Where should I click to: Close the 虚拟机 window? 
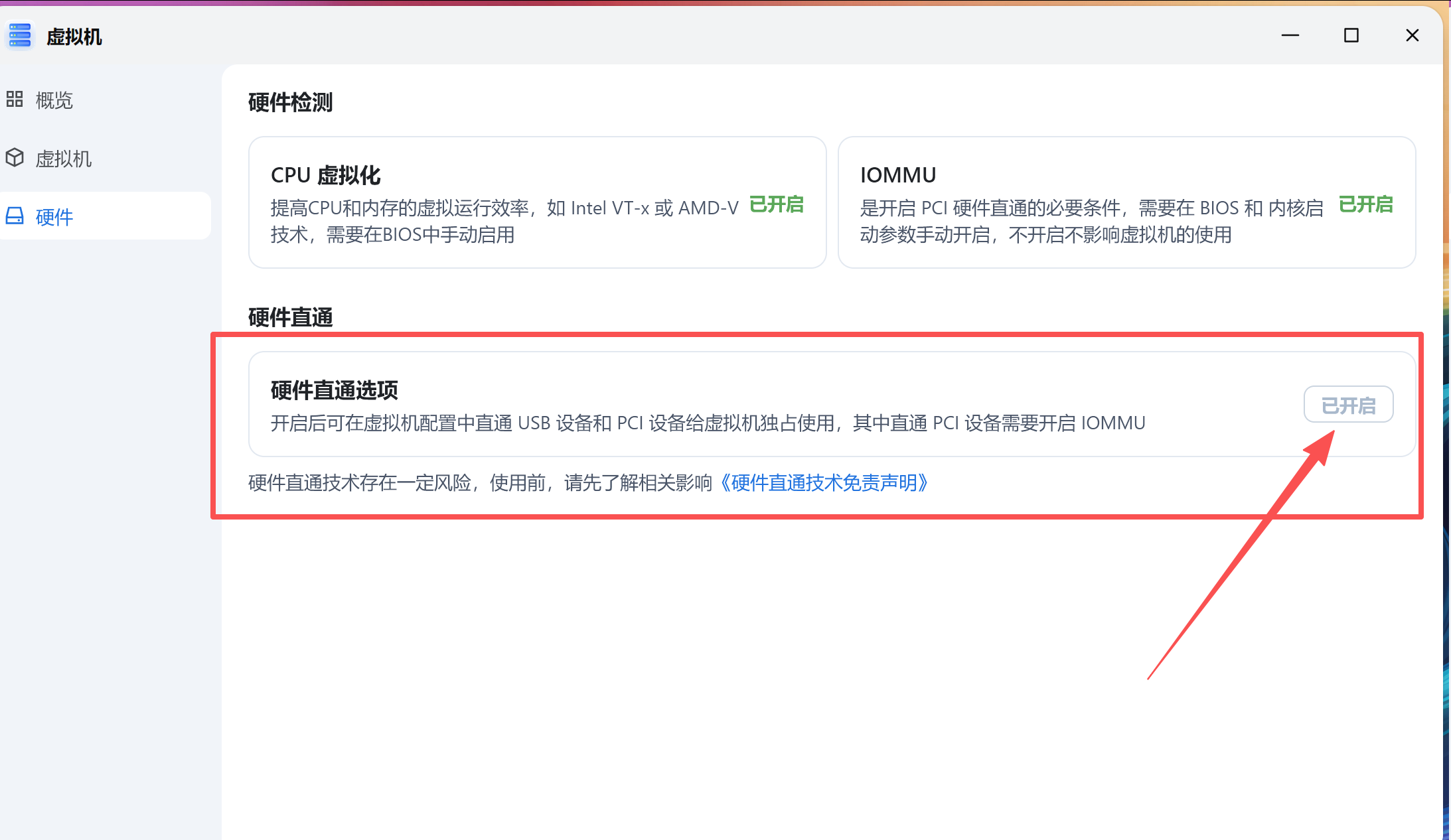coord(1412,35)
